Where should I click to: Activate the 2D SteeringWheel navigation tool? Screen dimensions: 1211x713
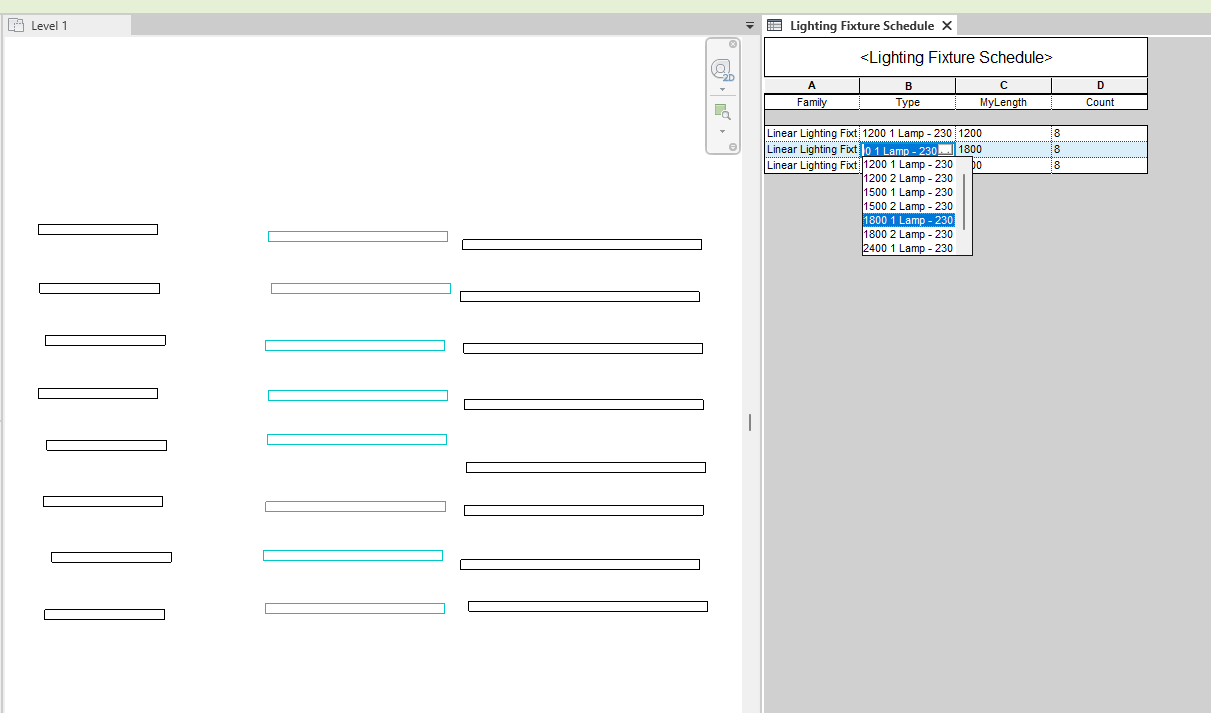(x=720, y=70)
